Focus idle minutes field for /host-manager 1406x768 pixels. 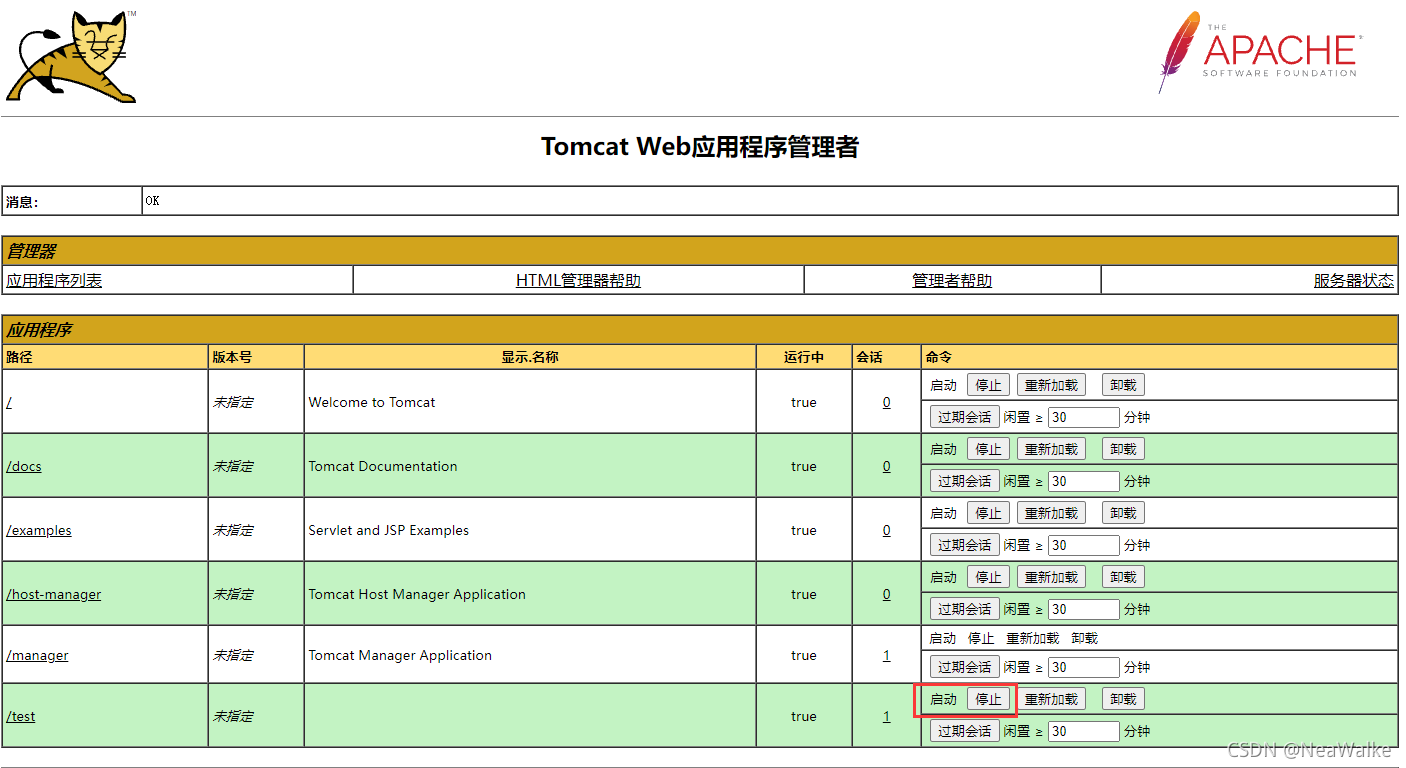coord(1084,609)
